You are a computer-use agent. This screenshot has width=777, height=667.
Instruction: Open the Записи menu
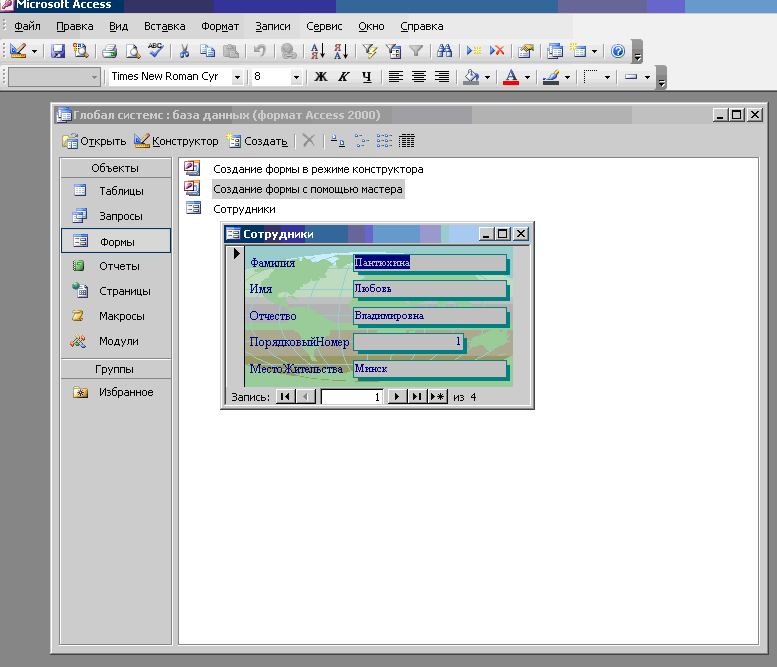click(273, 26)
